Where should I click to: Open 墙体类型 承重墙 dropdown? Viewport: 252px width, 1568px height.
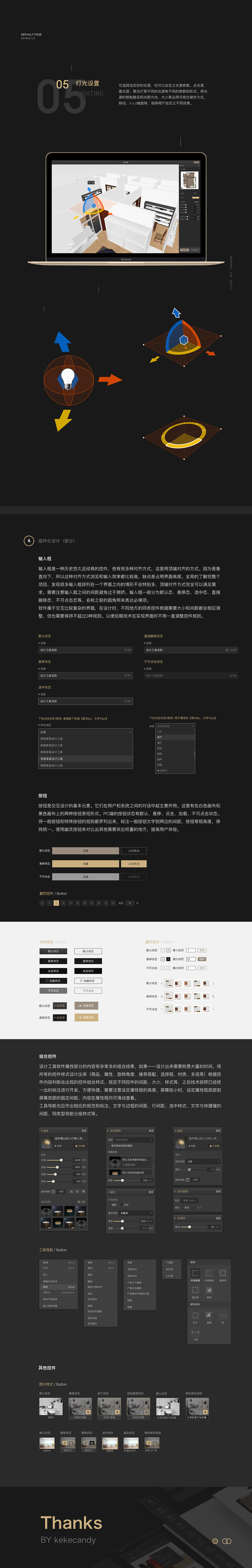click(x=136, y=1213)
